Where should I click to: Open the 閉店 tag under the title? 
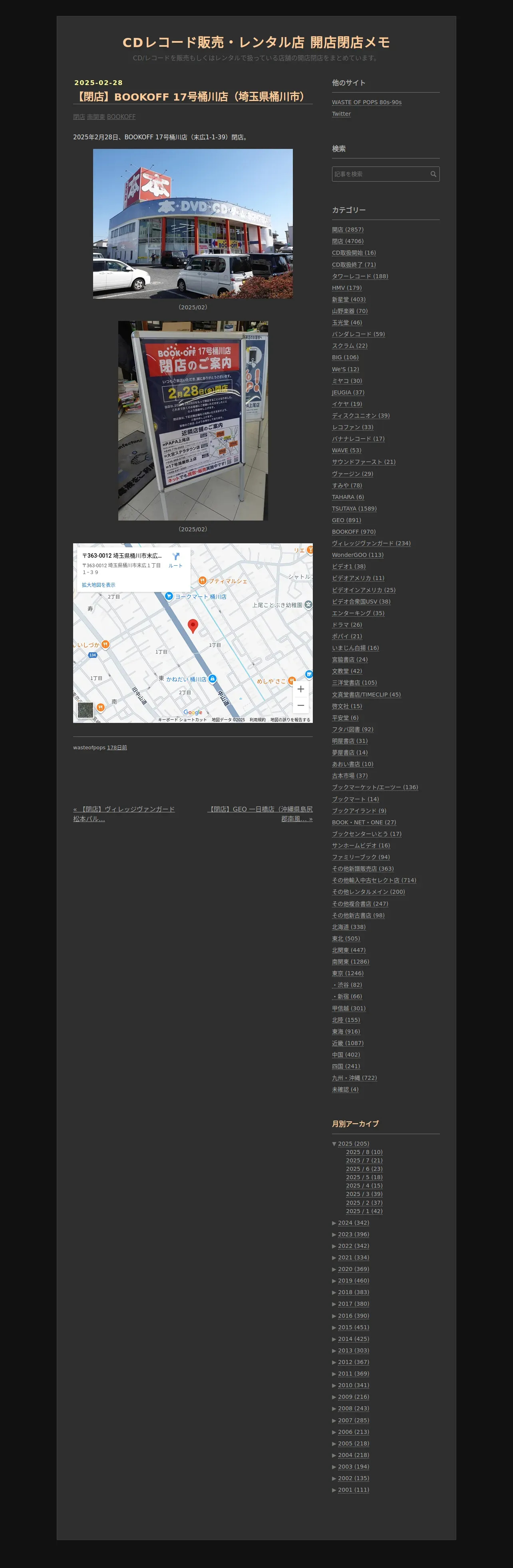click(x=79, y=117)
